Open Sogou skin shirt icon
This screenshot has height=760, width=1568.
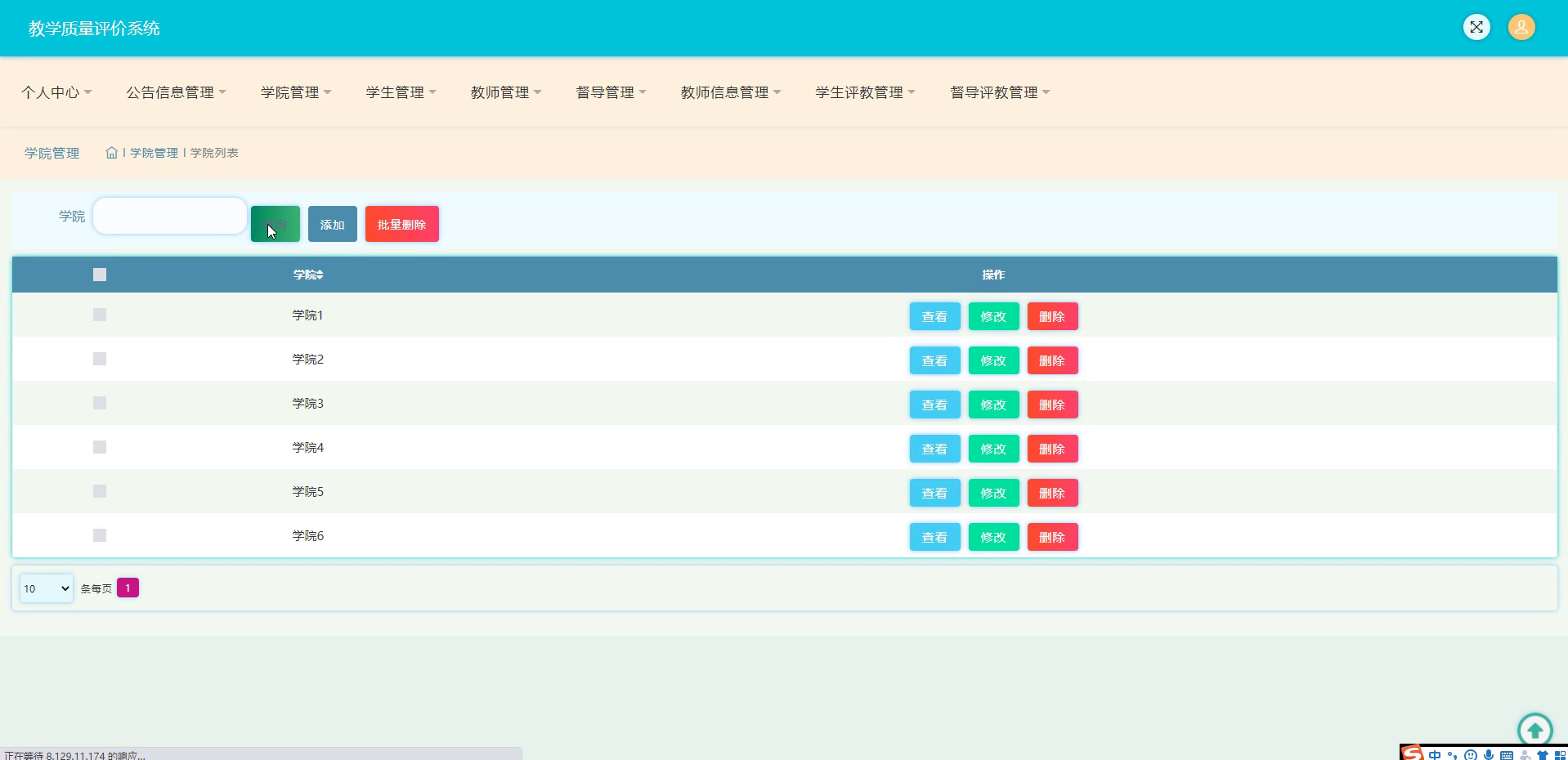click(x=1543, y=756)
